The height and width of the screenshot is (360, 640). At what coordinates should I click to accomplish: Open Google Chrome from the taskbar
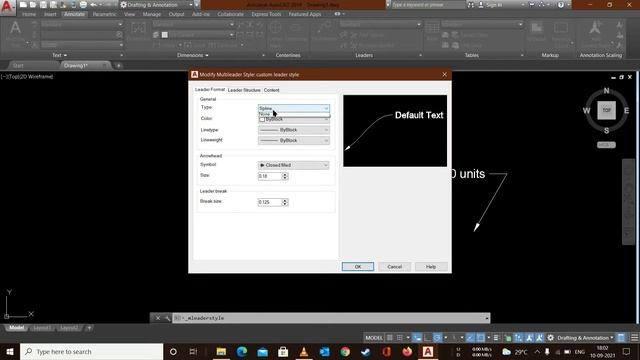click(x=345, y=351)
